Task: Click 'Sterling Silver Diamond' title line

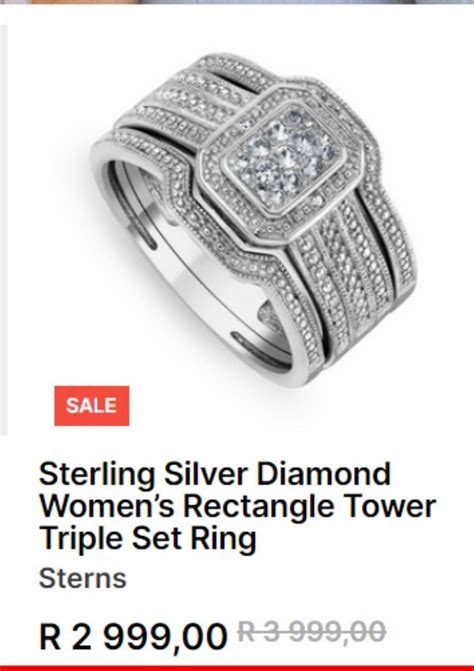Action: [215, 473]
